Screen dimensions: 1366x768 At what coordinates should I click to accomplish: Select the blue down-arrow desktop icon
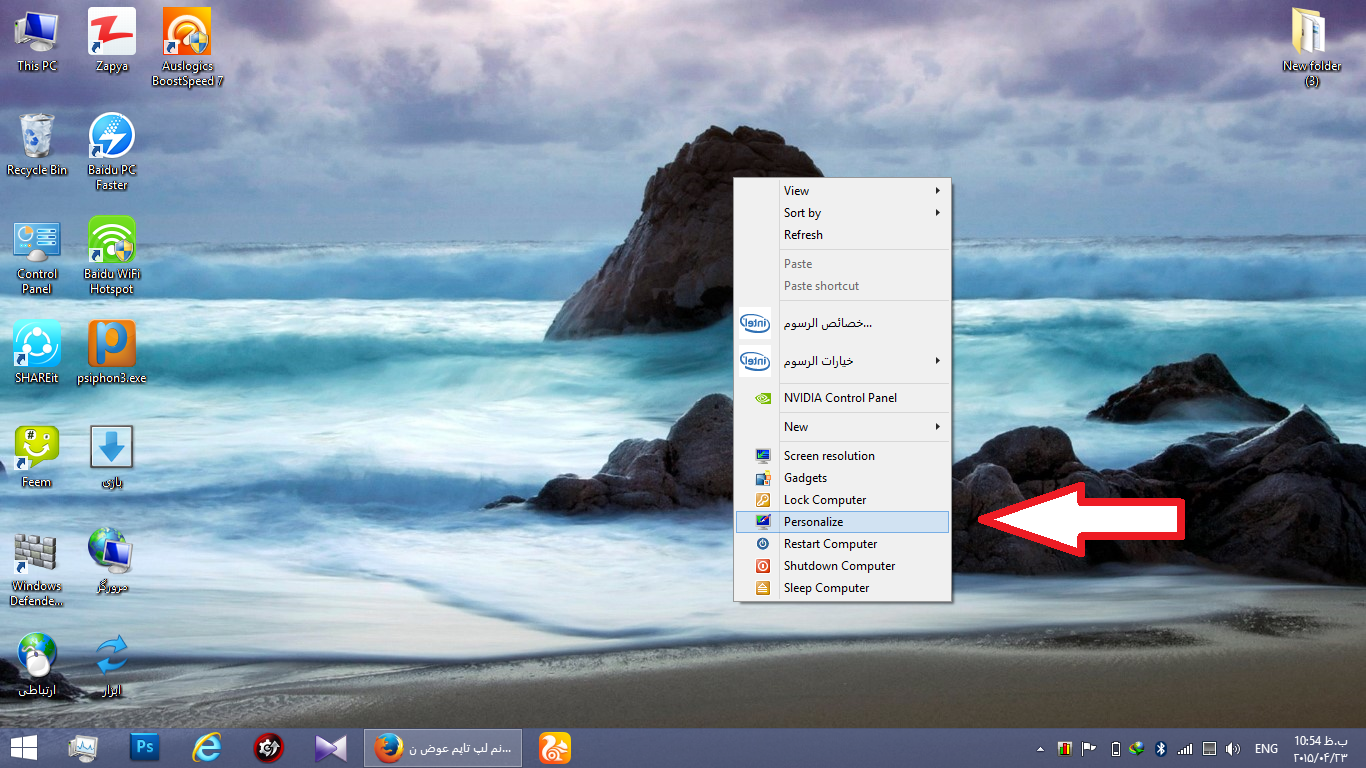[112, 456]
